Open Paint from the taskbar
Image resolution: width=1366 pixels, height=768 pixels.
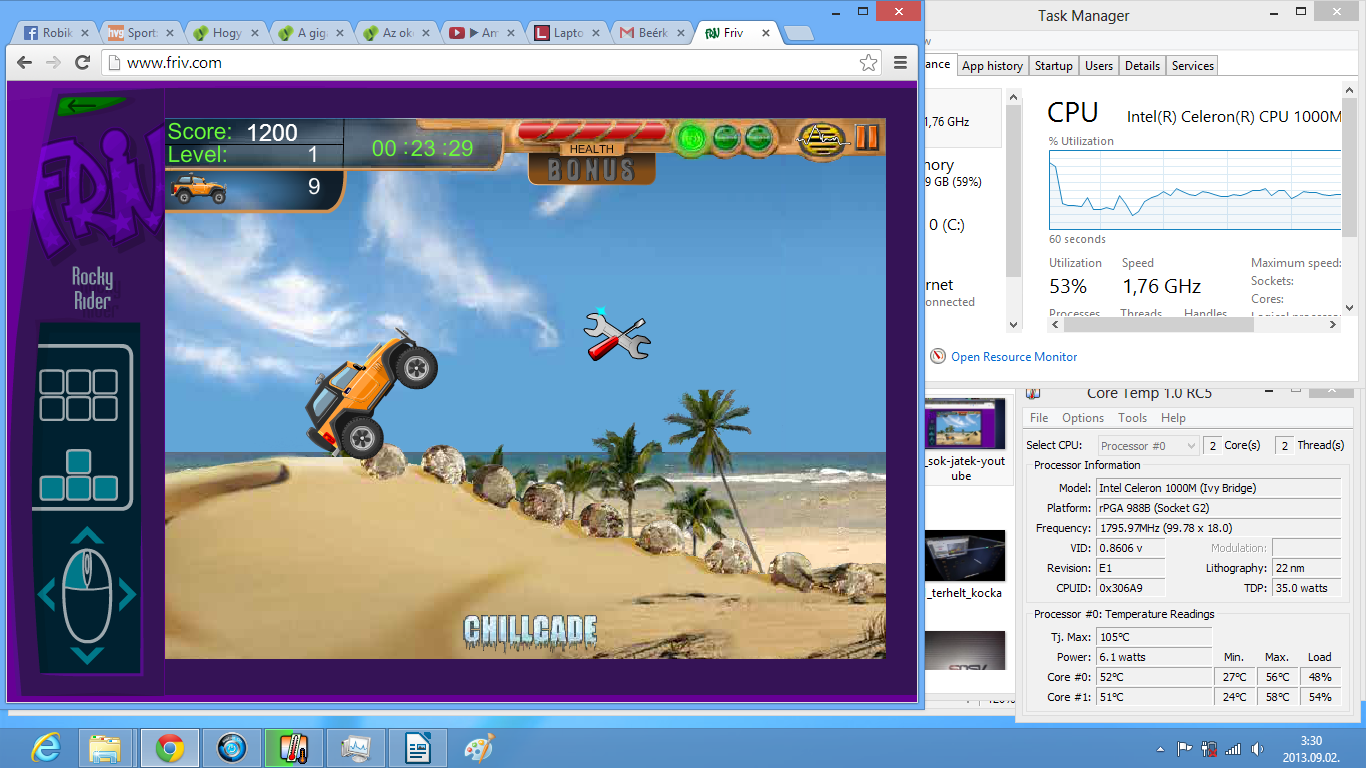[480, 748]
